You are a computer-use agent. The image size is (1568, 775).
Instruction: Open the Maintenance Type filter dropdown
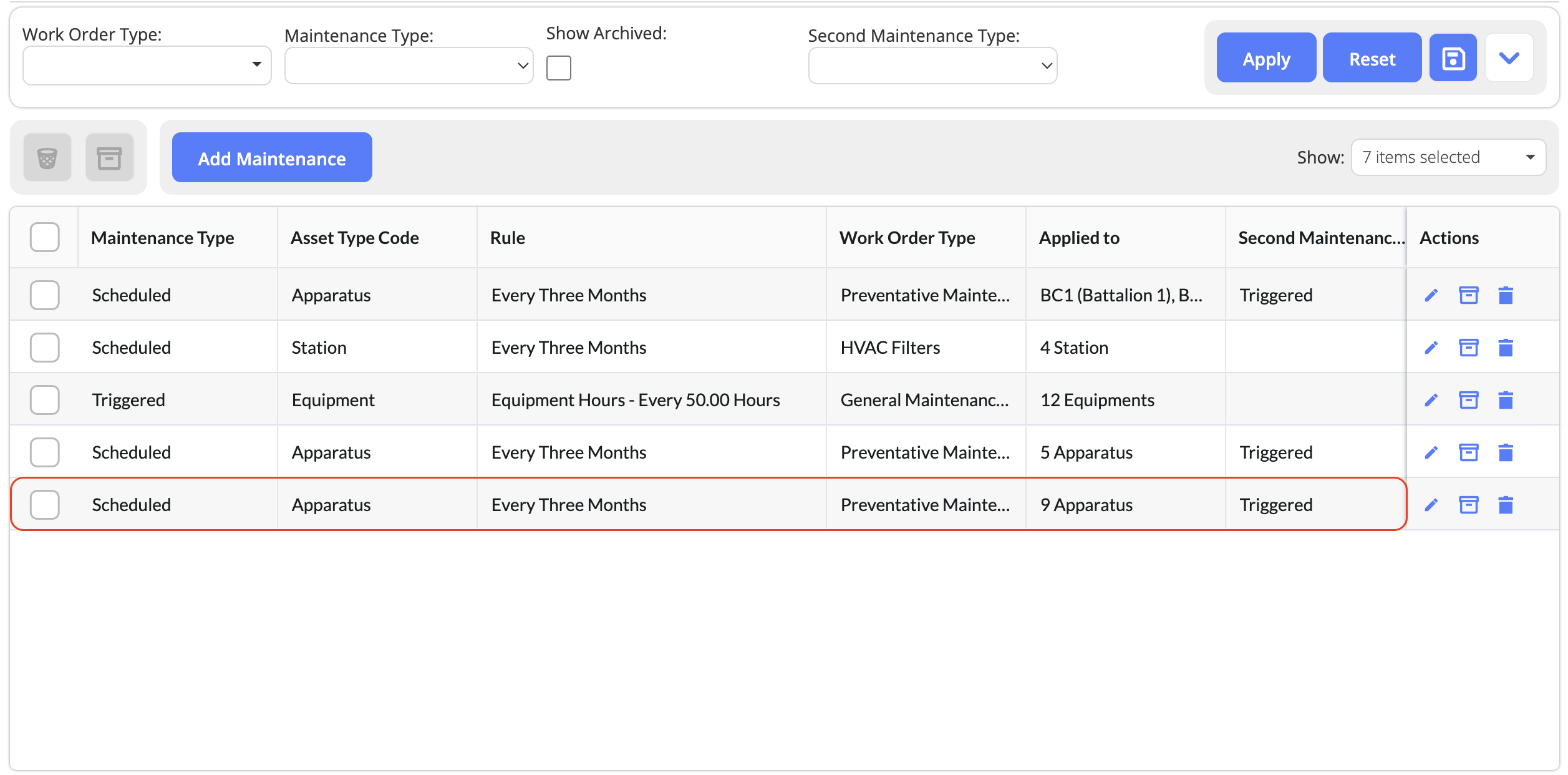click(x=409, y=66)
